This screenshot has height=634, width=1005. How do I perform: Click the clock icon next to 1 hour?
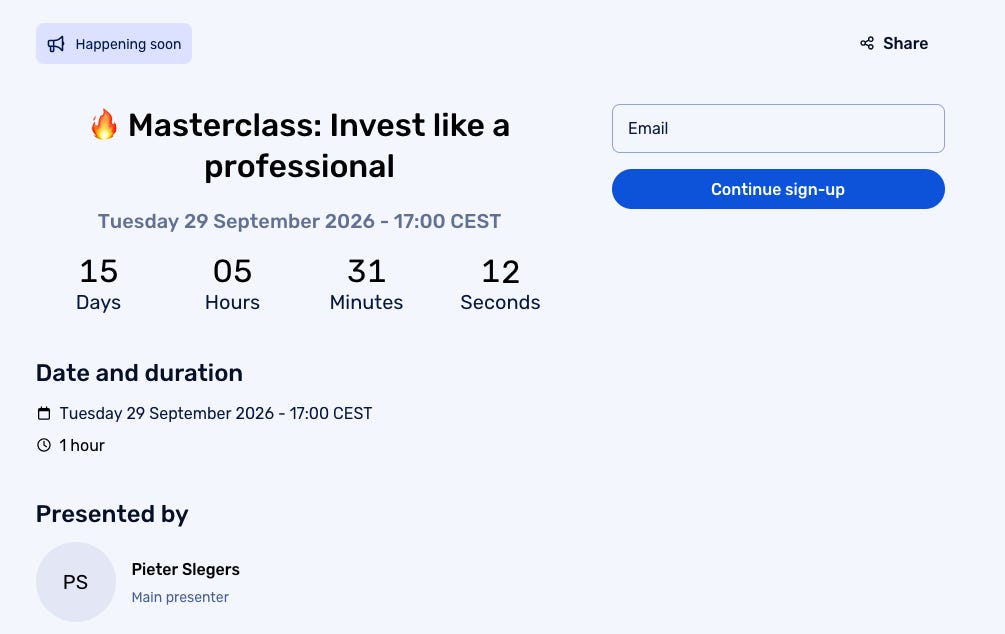pyautogui.click(x=44, y=445)
